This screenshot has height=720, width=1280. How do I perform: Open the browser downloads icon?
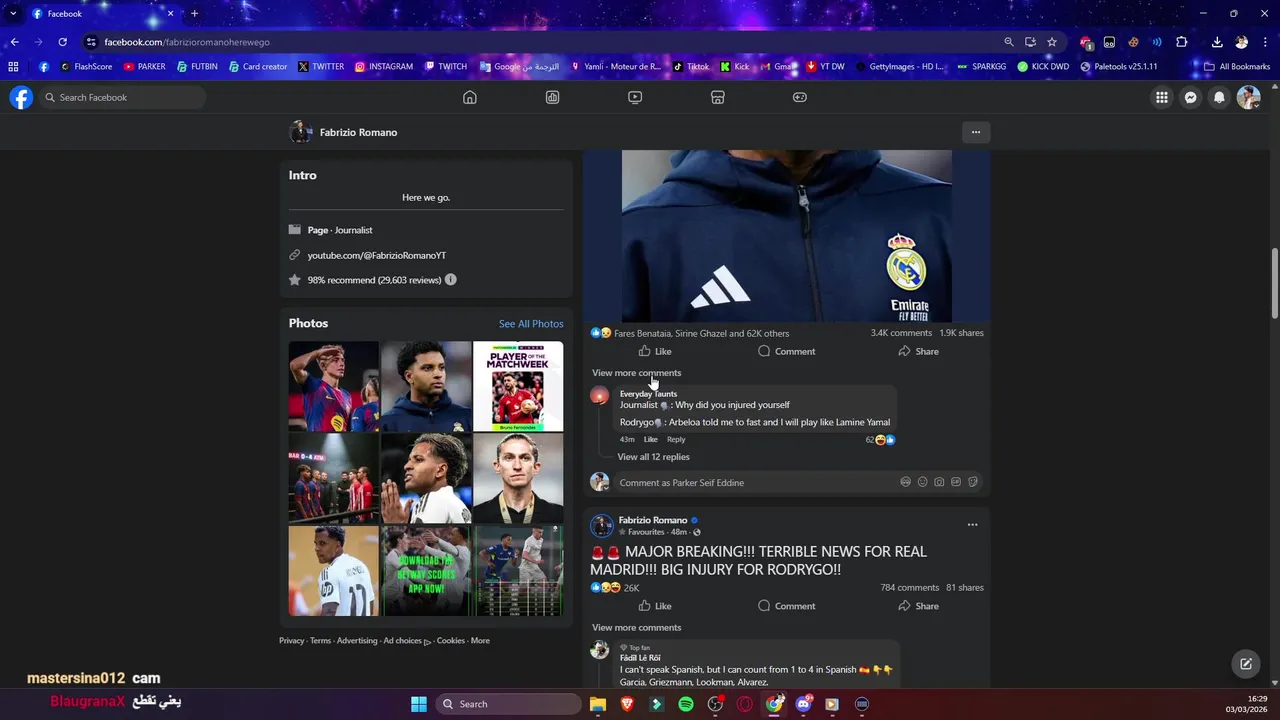point(1217,42)
